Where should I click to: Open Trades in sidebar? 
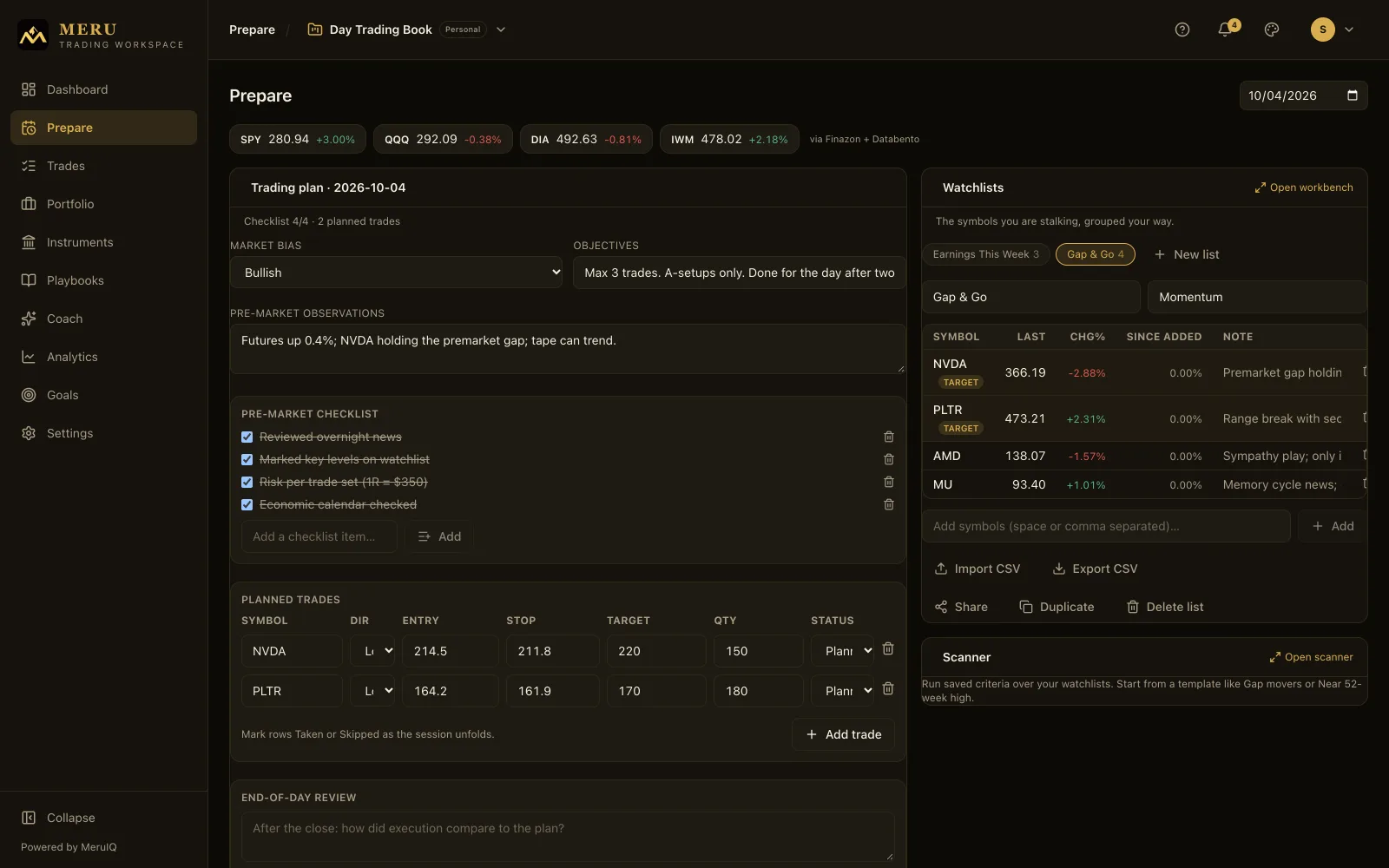click(x=103, y=166)
